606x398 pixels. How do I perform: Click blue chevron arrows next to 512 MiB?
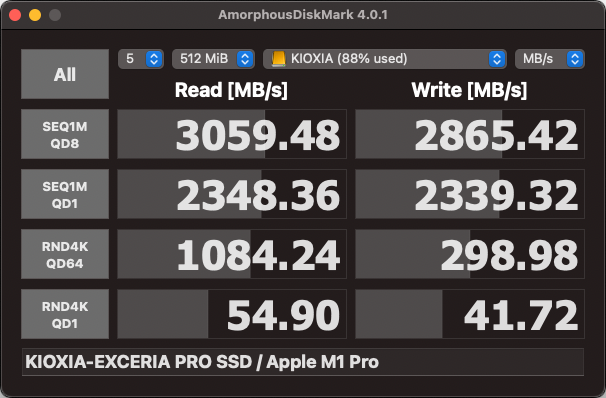[245, 59]
